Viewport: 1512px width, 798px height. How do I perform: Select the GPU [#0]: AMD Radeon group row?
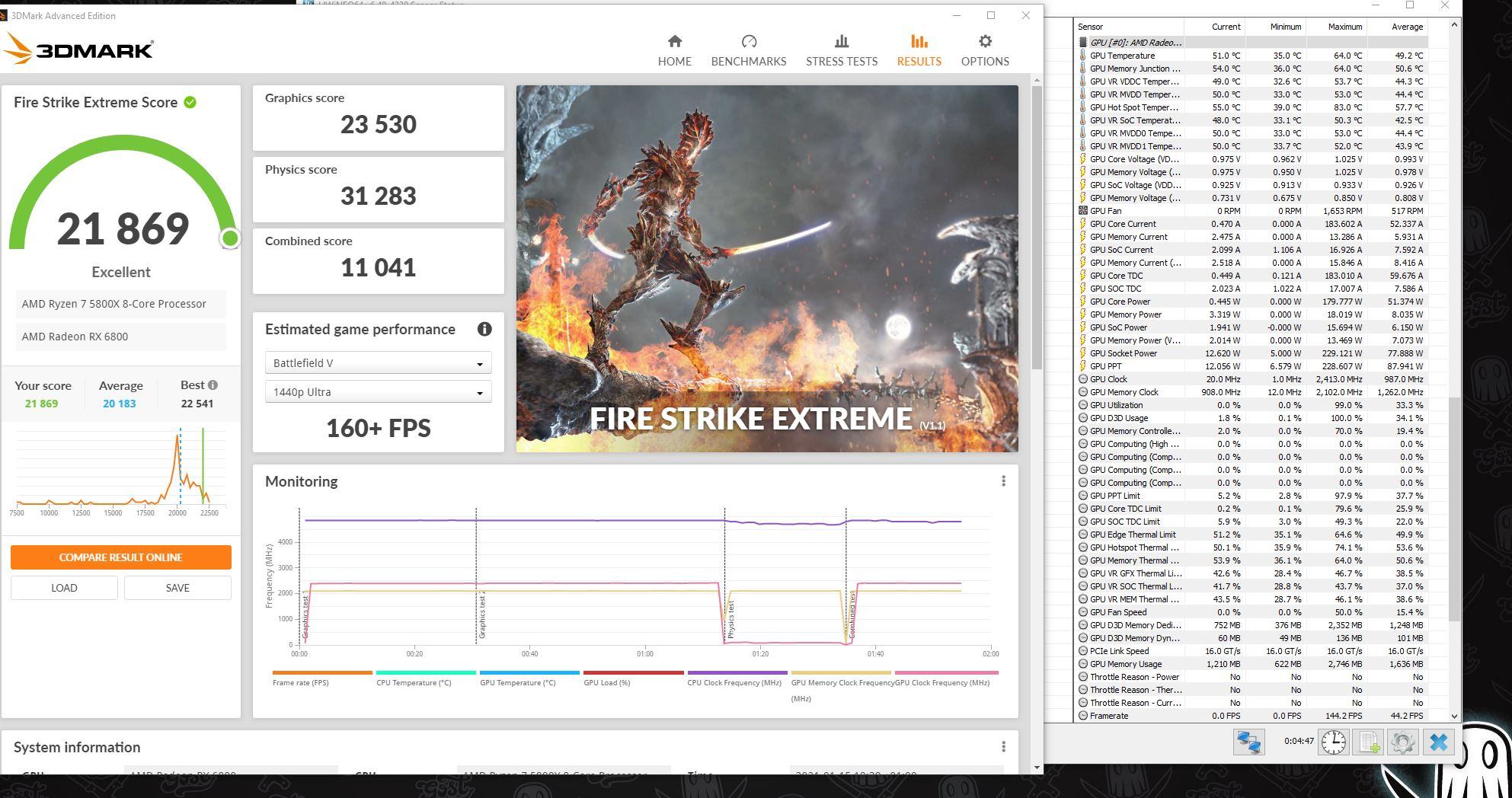[1252, 43]
